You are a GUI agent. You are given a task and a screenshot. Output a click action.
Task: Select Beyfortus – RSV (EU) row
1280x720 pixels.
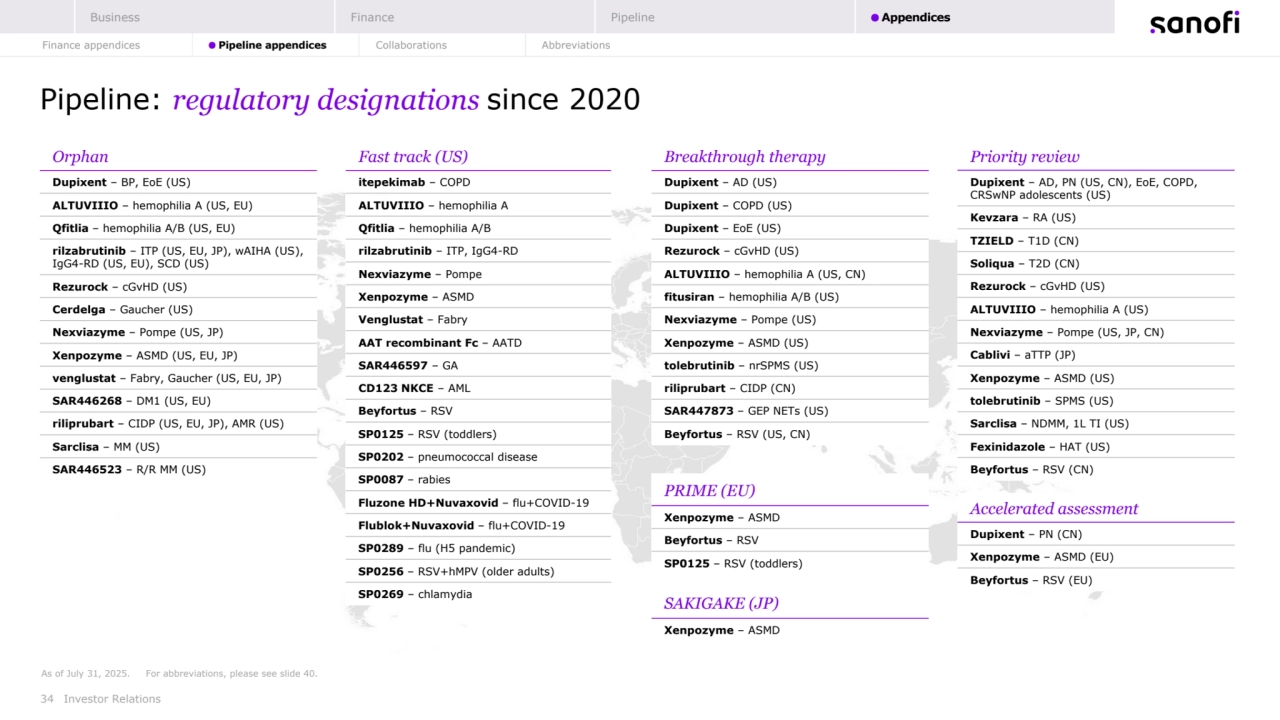coord(1096,580)
